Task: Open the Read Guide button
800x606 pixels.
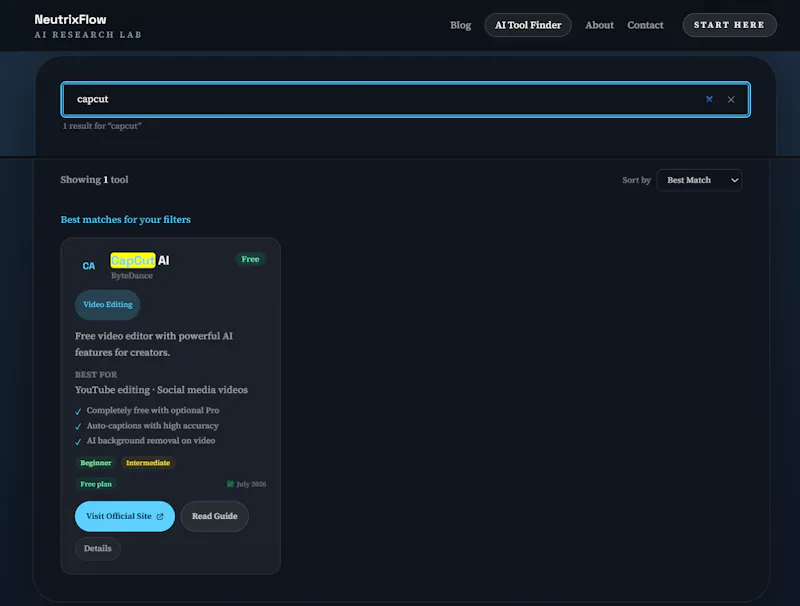Action: (214, 516)
